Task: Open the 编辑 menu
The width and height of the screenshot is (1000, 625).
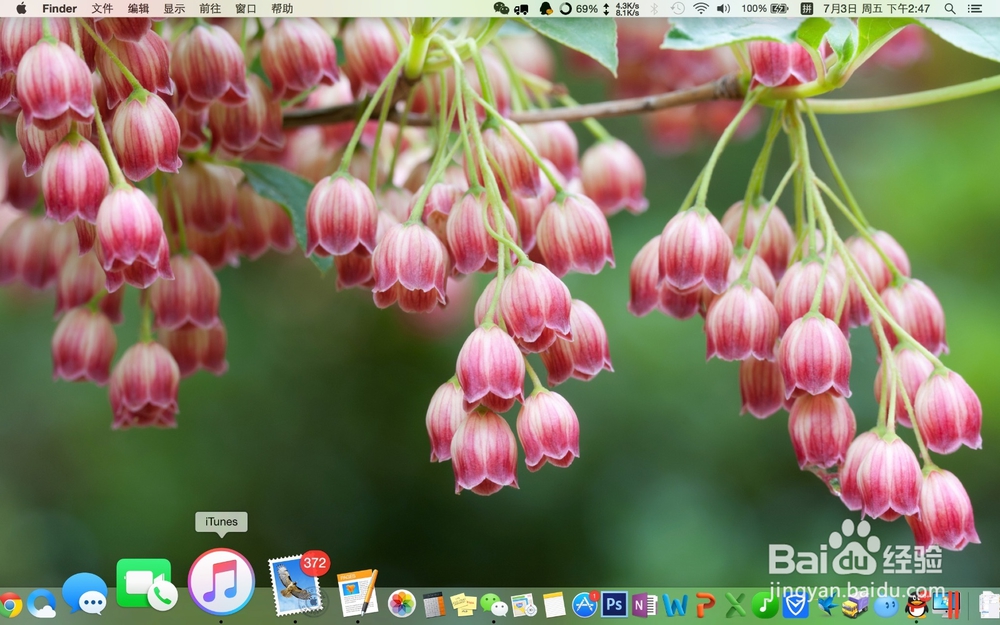Action: 138,8
